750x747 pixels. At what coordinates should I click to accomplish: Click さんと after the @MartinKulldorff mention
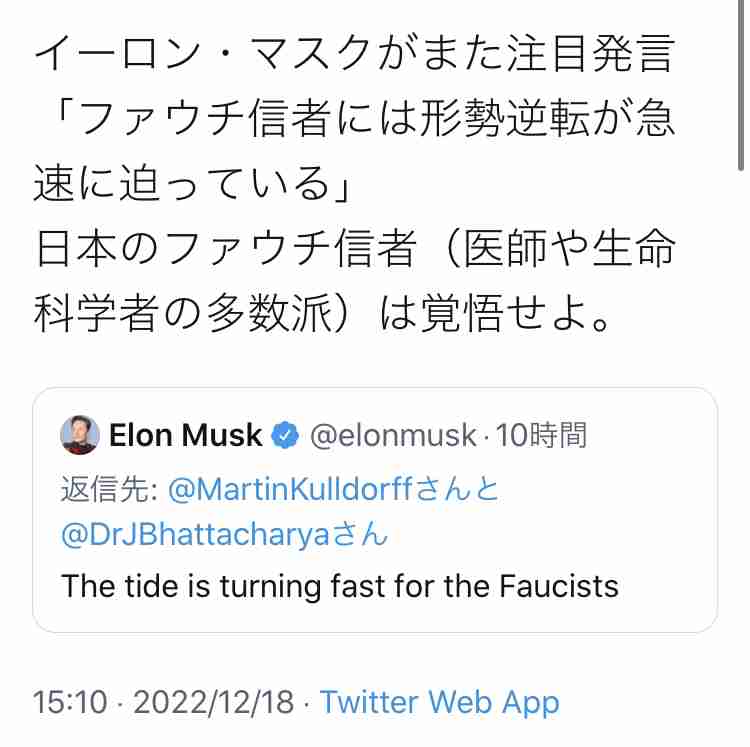462,490
